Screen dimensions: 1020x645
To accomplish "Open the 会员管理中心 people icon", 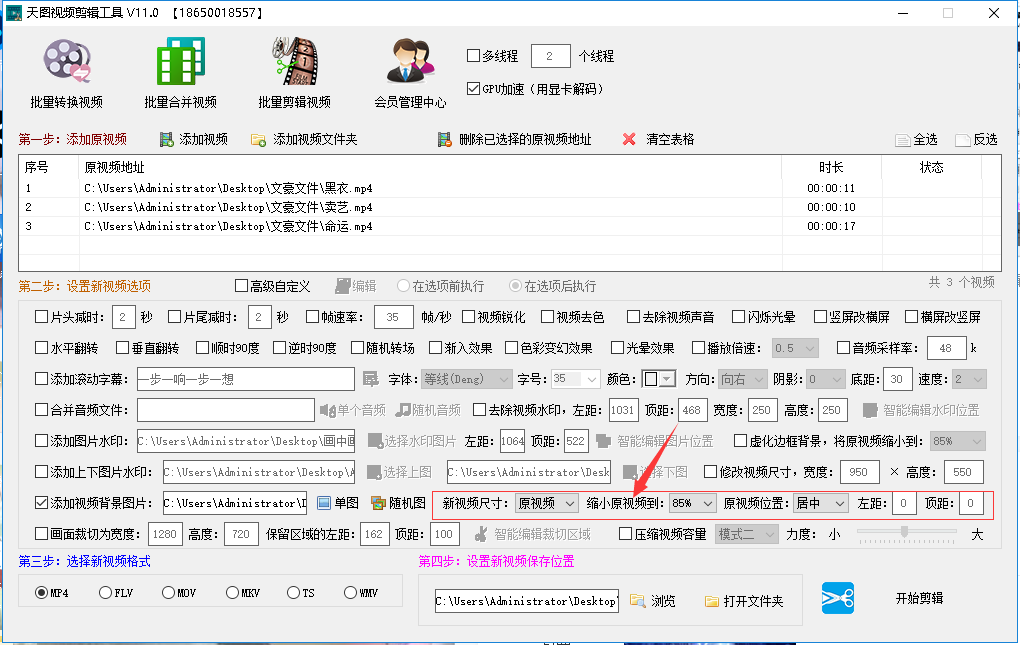I will 410,61.
